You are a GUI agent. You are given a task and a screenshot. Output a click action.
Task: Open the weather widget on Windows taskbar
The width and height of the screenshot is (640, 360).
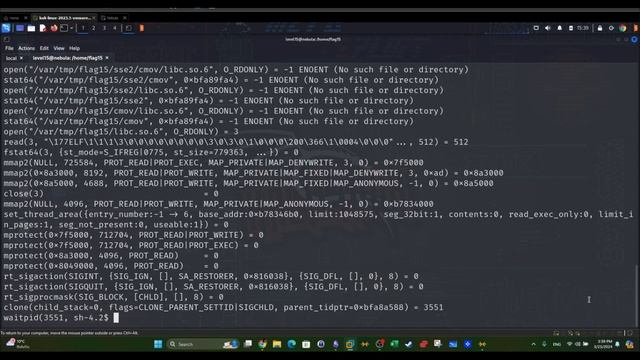coord(17,344)
